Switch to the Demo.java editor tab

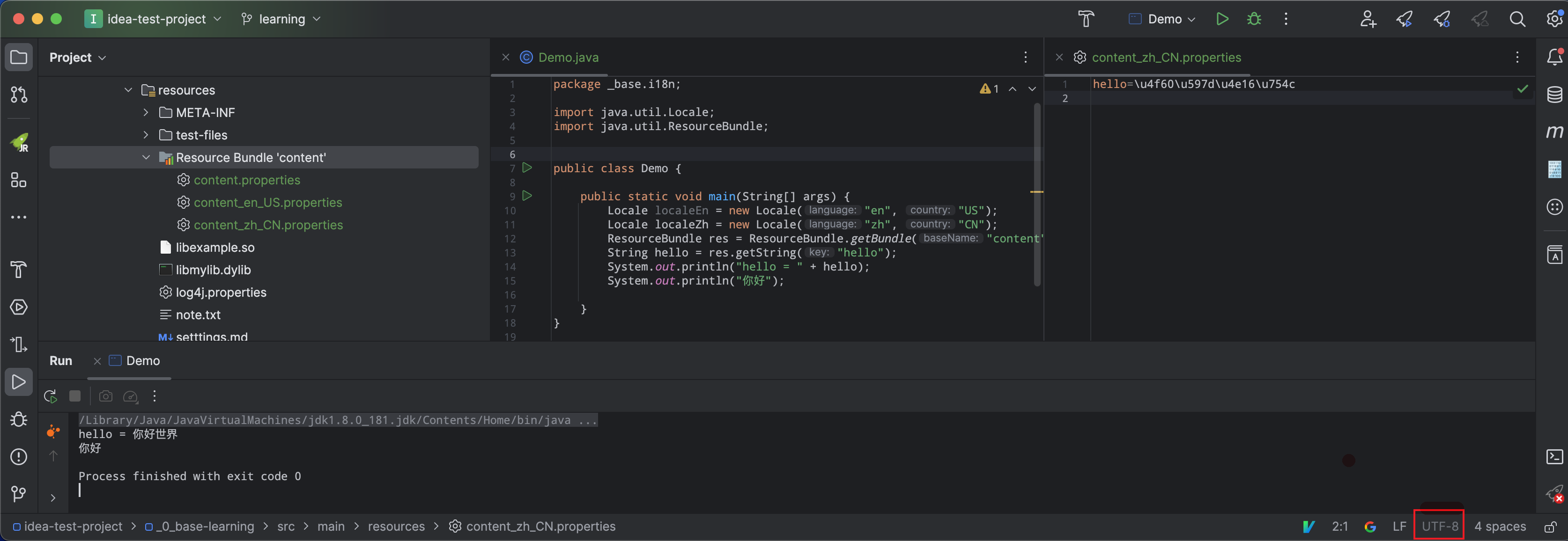(567, 57)
